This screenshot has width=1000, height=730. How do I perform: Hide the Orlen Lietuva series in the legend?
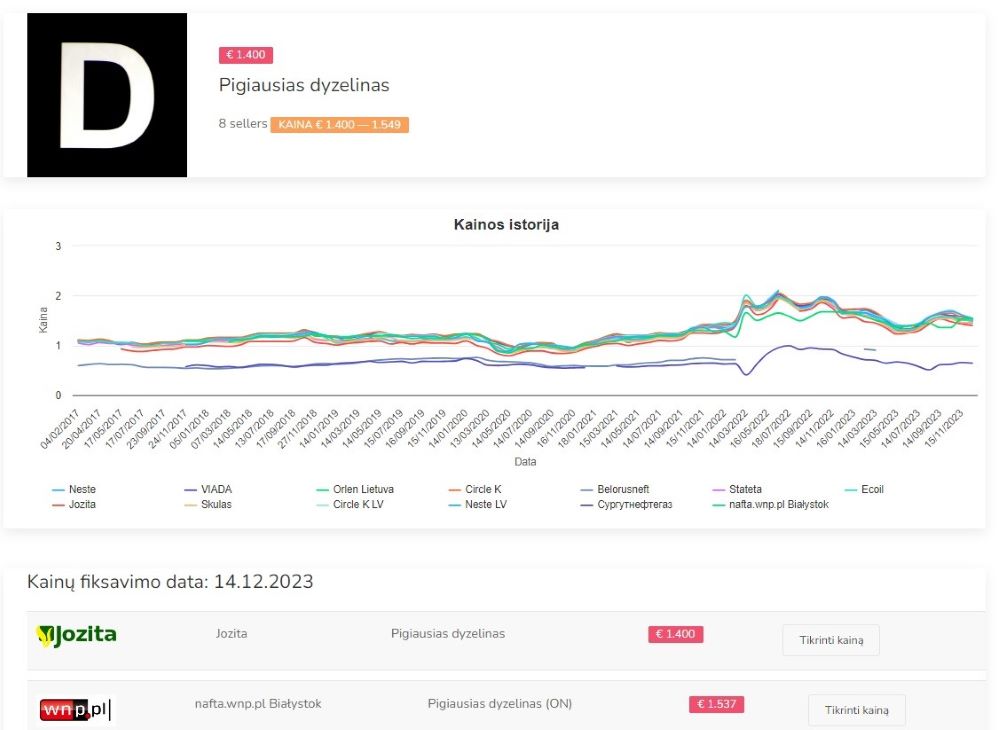355,490
